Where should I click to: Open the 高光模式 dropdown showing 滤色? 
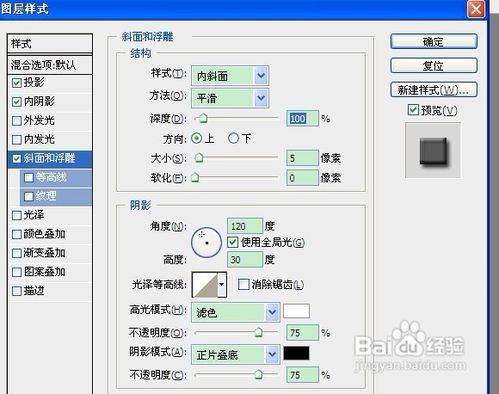(235, 312)
